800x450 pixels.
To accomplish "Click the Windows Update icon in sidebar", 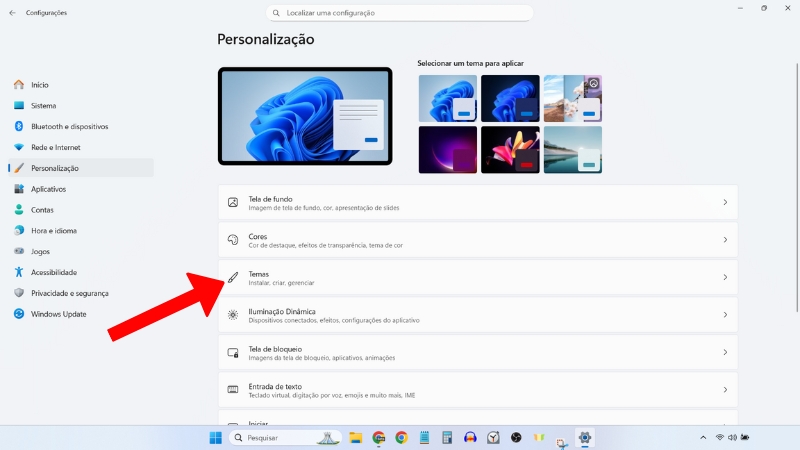I will tap(19, 314).
